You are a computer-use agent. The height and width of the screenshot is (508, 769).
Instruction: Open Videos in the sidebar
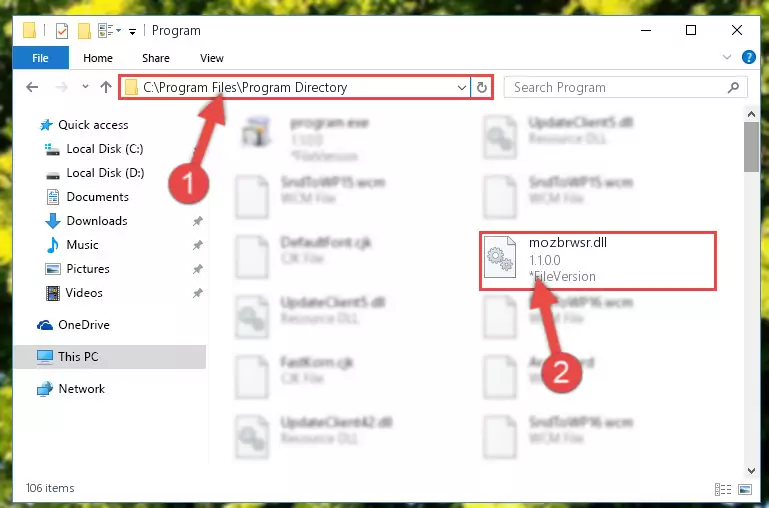pyautogui.click(x=84, y=293)
